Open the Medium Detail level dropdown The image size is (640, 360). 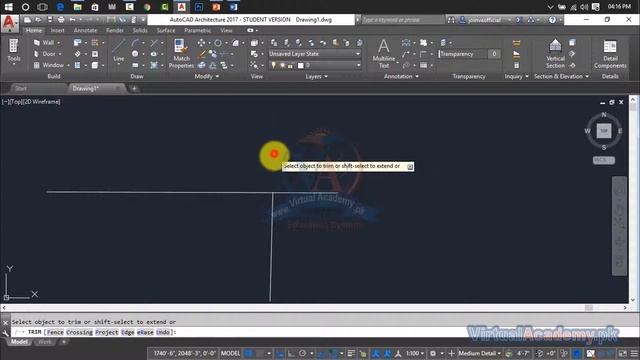479,353
